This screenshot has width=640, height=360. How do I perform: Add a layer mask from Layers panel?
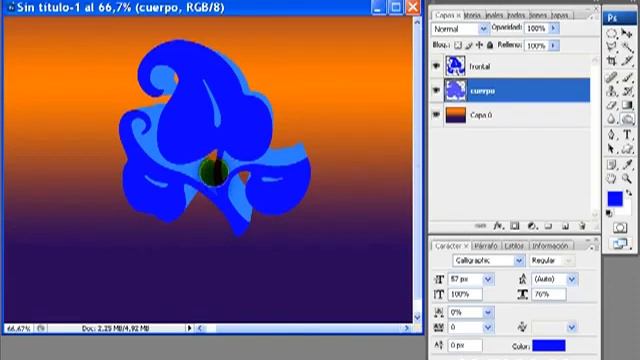(x=515, y=226)
